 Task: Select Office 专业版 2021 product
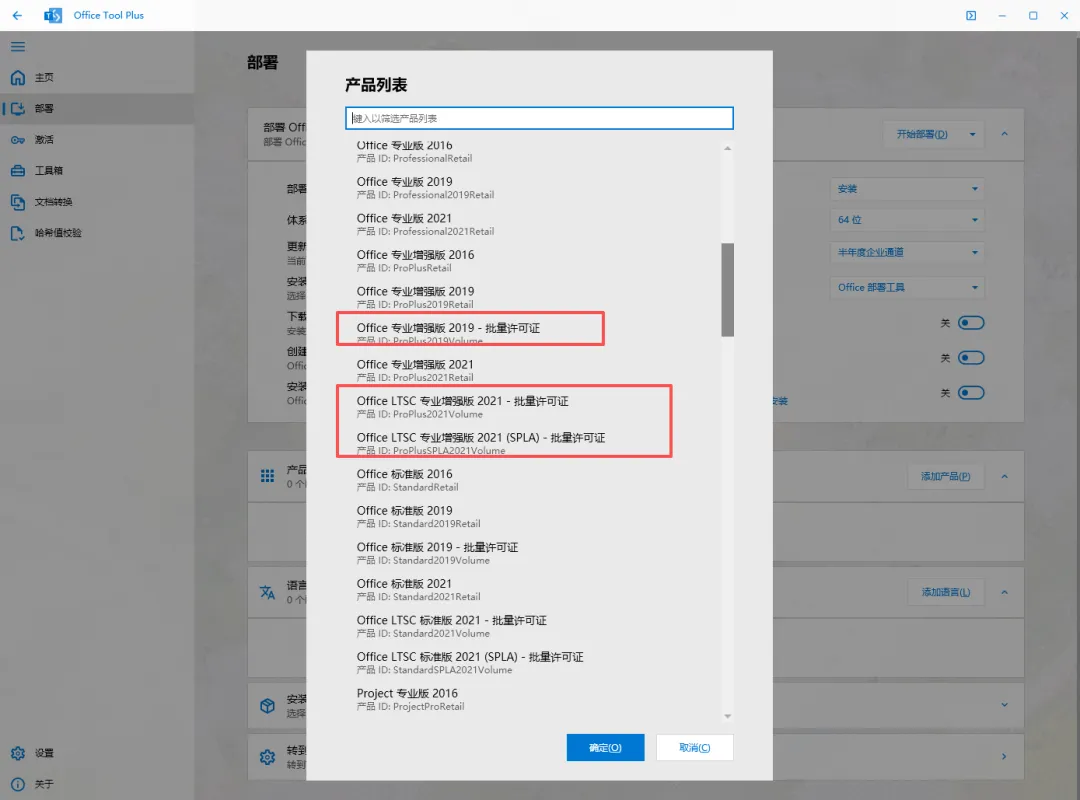532,224
